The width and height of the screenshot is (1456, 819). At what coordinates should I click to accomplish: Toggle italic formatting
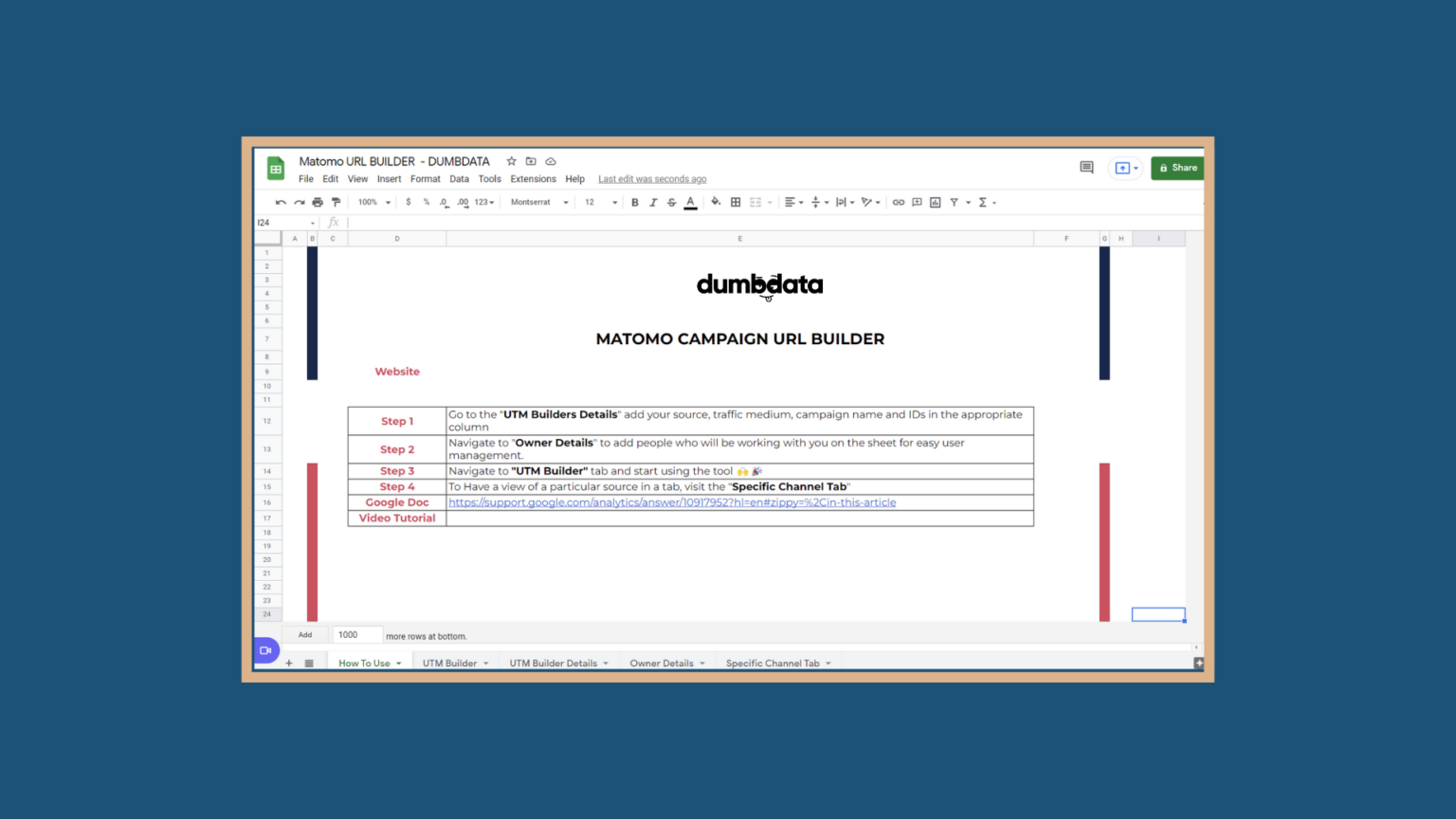pos(653,202)
